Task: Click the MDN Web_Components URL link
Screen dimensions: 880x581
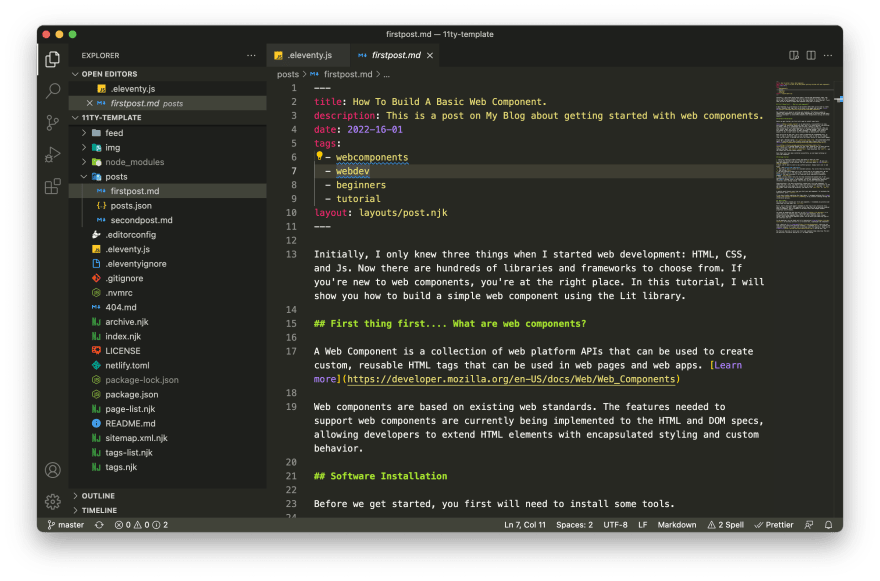Action: point(511,379)
